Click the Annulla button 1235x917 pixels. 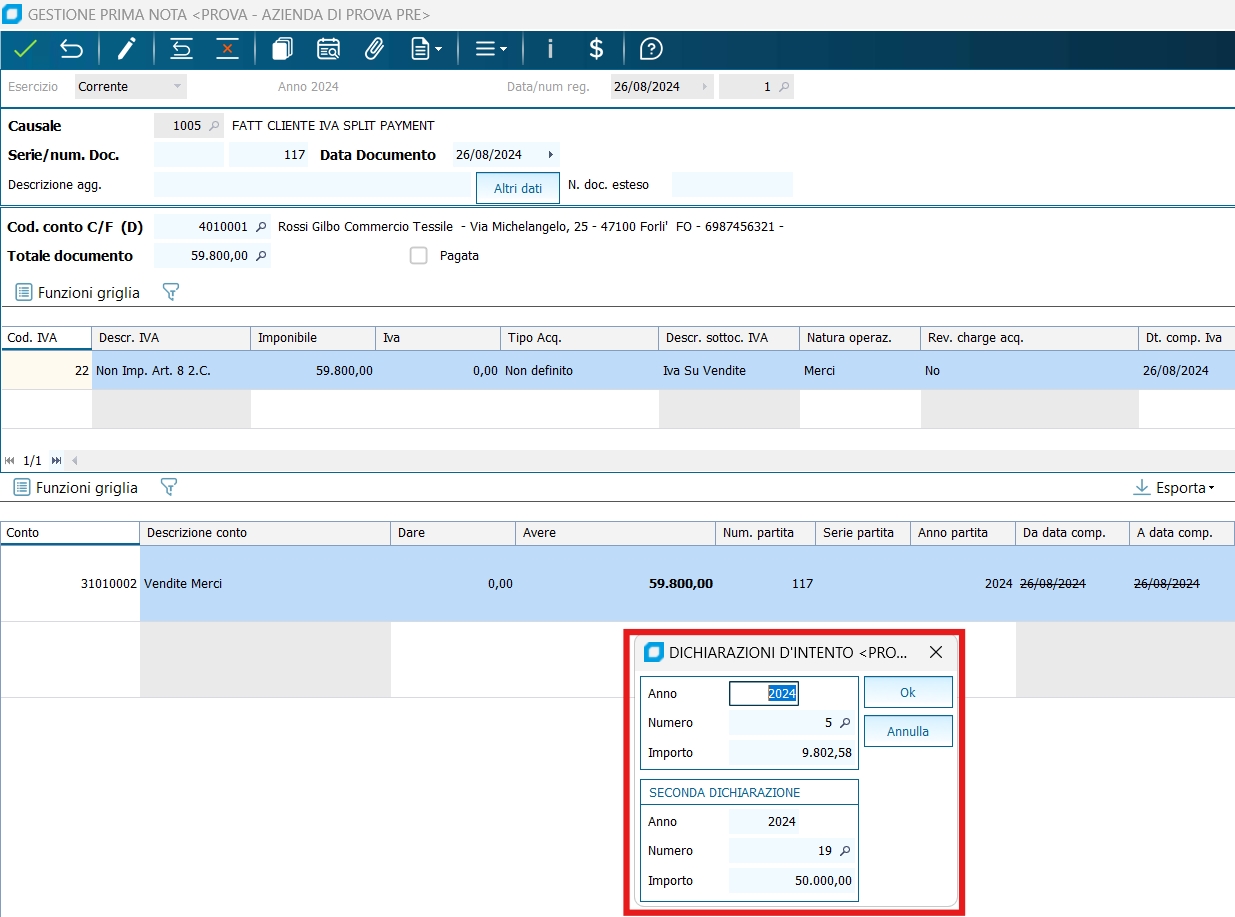(908, 731)
